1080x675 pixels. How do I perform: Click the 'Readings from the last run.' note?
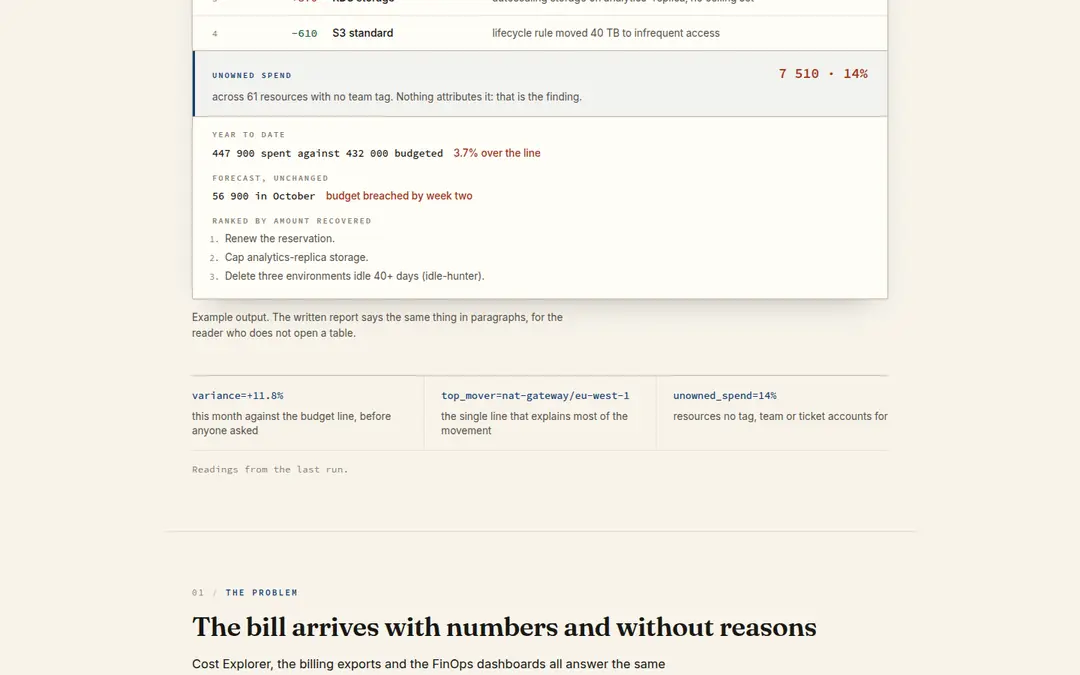[x=270, y=469]
